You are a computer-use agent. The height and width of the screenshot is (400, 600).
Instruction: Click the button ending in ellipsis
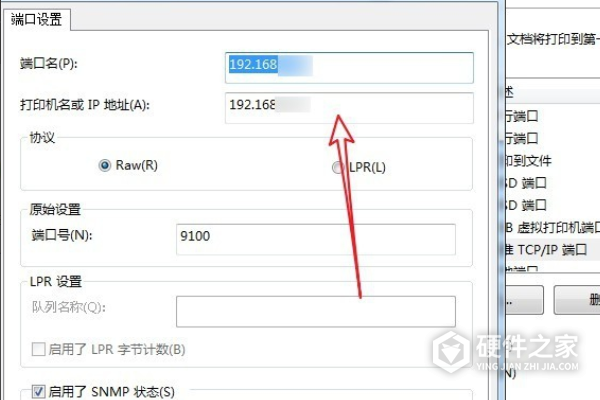[x=520, y=298]
